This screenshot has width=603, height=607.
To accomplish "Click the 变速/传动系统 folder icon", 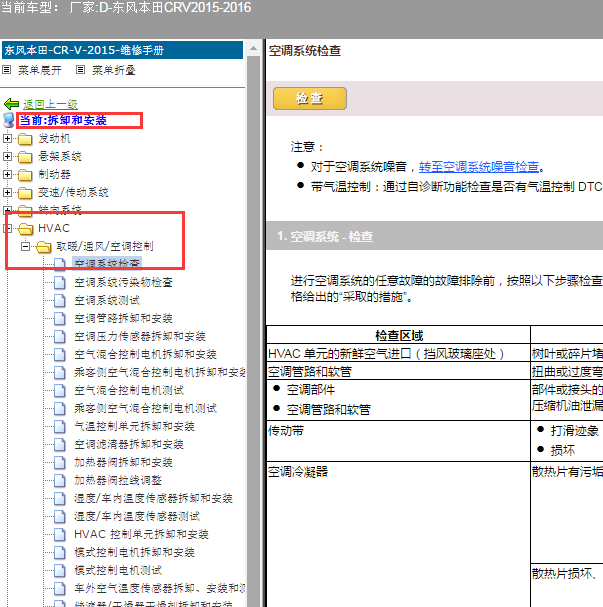I will [x=25, y=193].
